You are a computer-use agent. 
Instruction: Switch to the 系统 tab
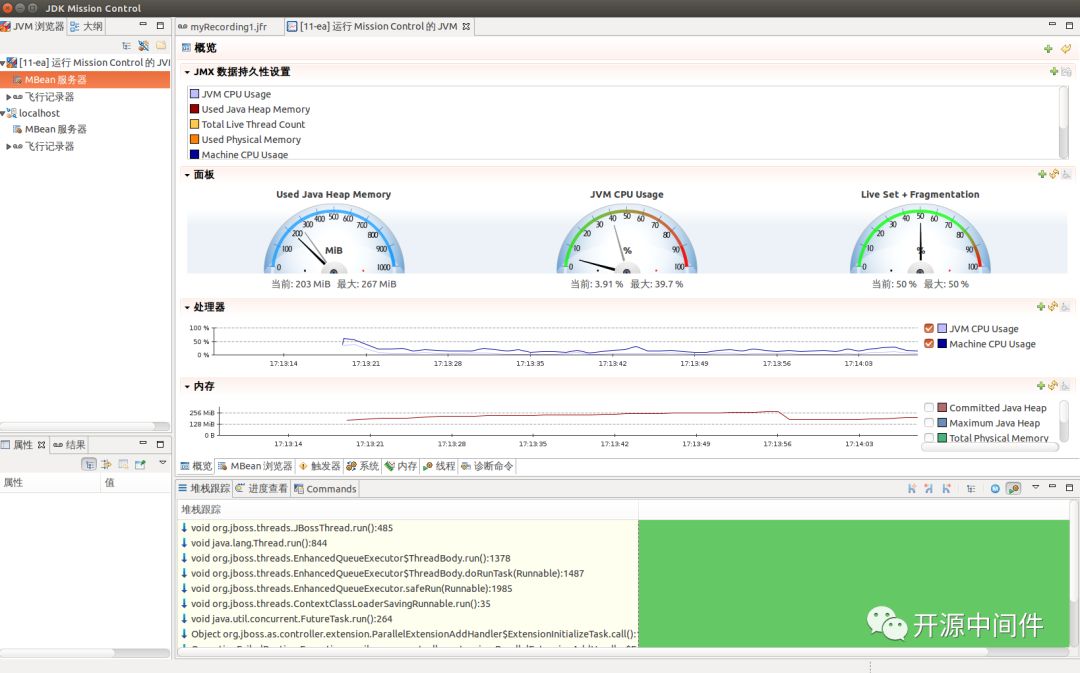(x=362, y=466)
